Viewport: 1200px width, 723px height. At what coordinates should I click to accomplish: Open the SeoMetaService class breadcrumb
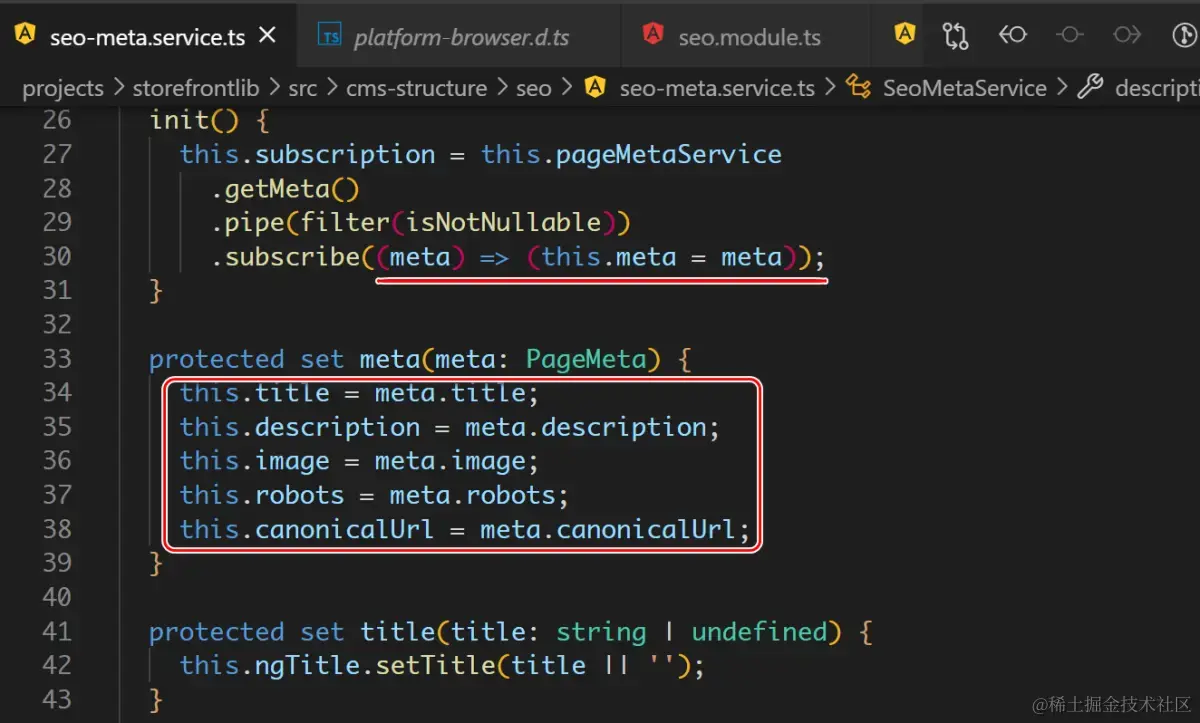point(964,88)
